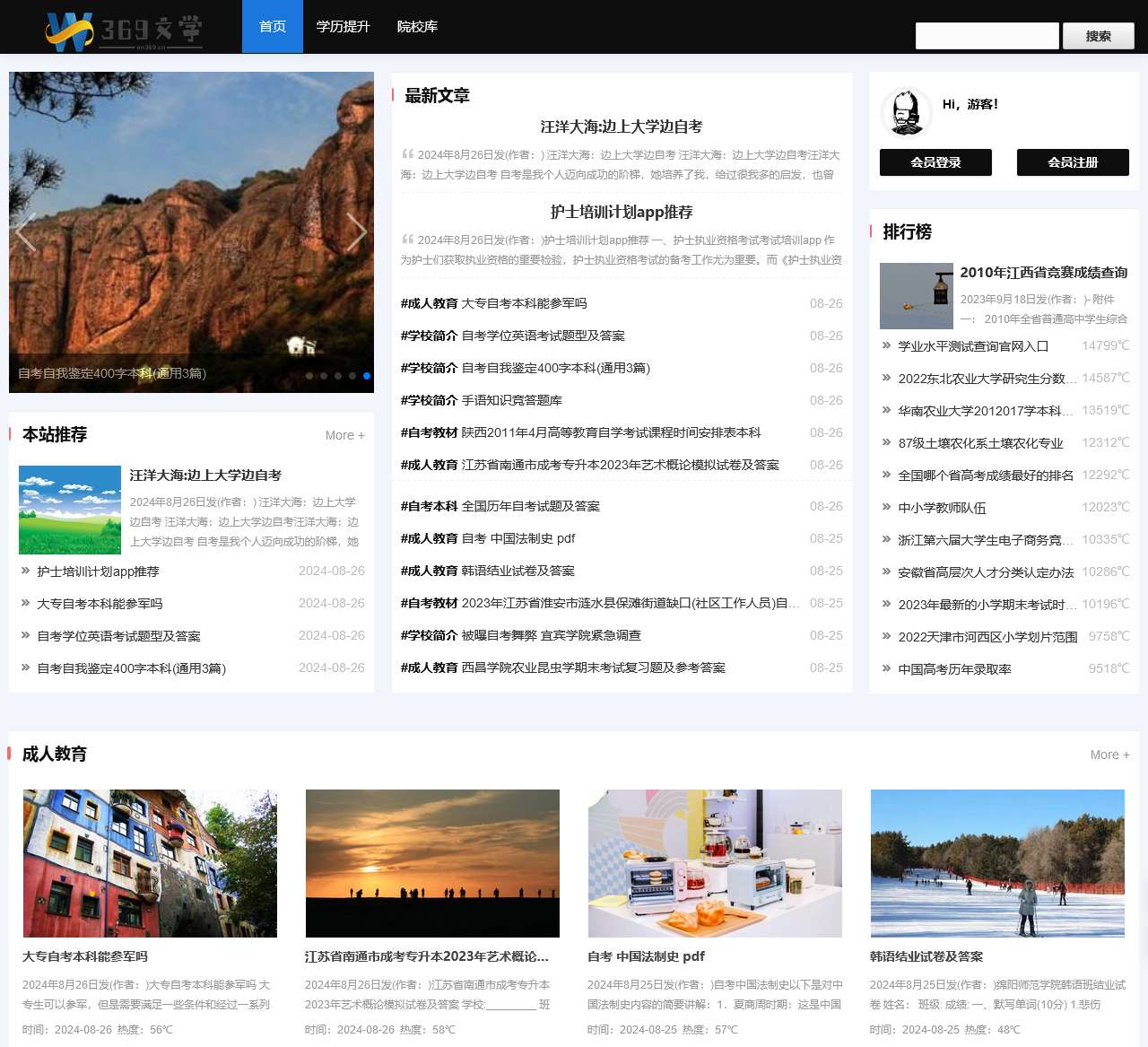Screen dimensions: 1148x1047
Task: Expand More + in 成人教育 section
Action: tap(1109, 755)
